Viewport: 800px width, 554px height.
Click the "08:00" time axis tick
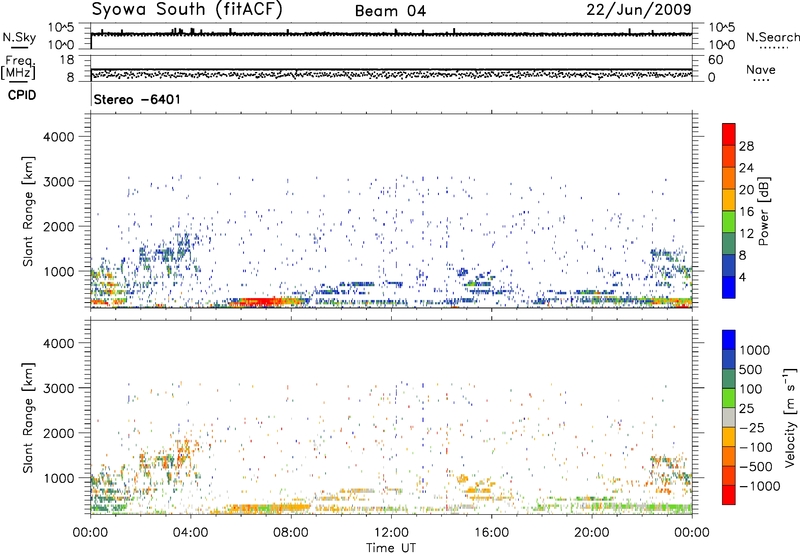(291, 533)
